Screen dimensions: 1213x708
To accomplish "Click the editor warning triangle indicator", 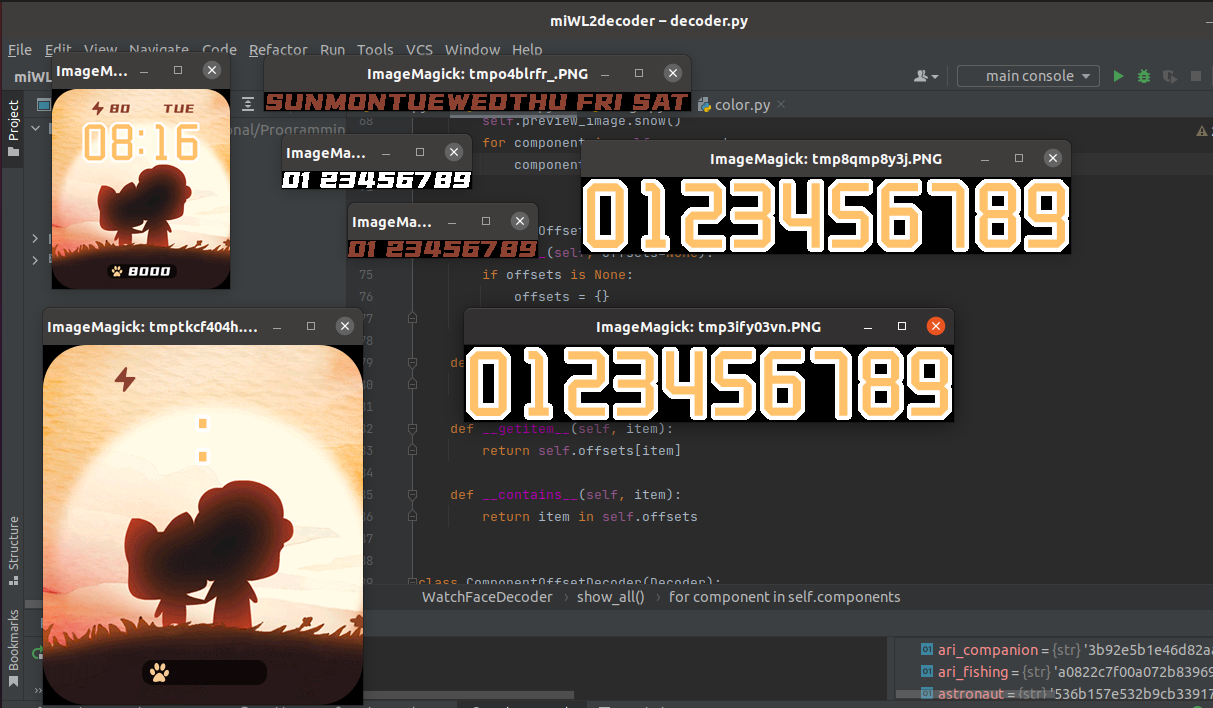I will [1203, 131].
